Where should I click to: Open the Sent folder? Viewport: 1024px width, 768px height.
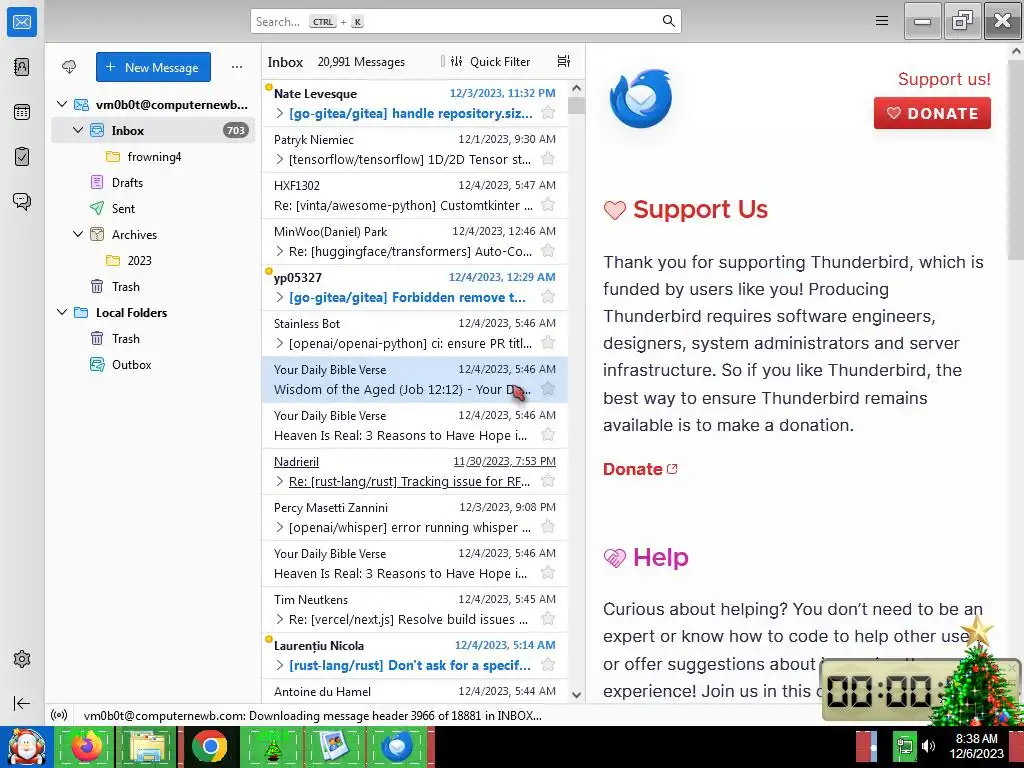coord(153,208)
